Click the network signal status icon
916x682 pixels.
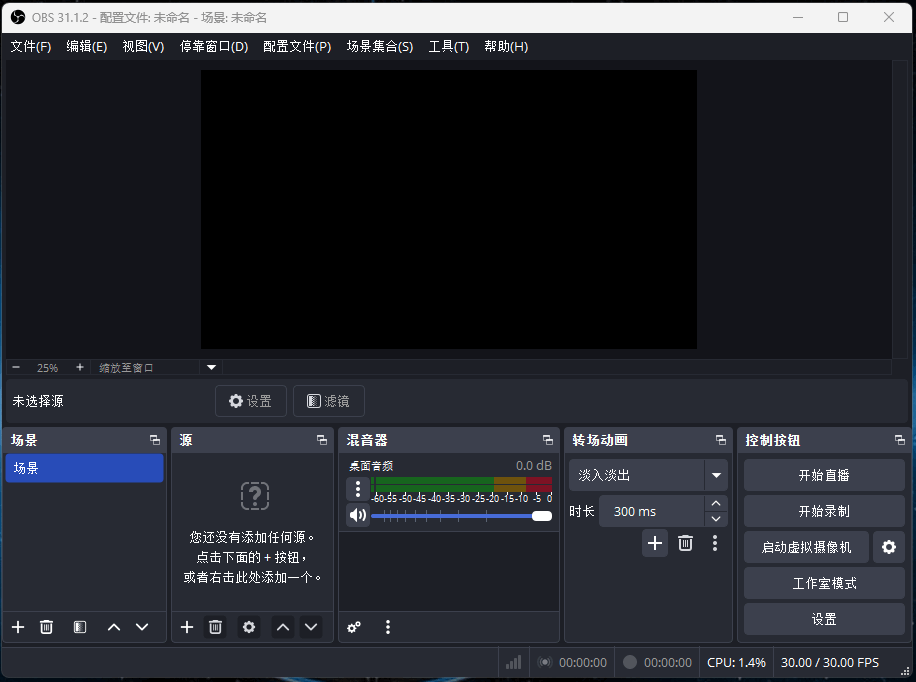tap(513, 662)
